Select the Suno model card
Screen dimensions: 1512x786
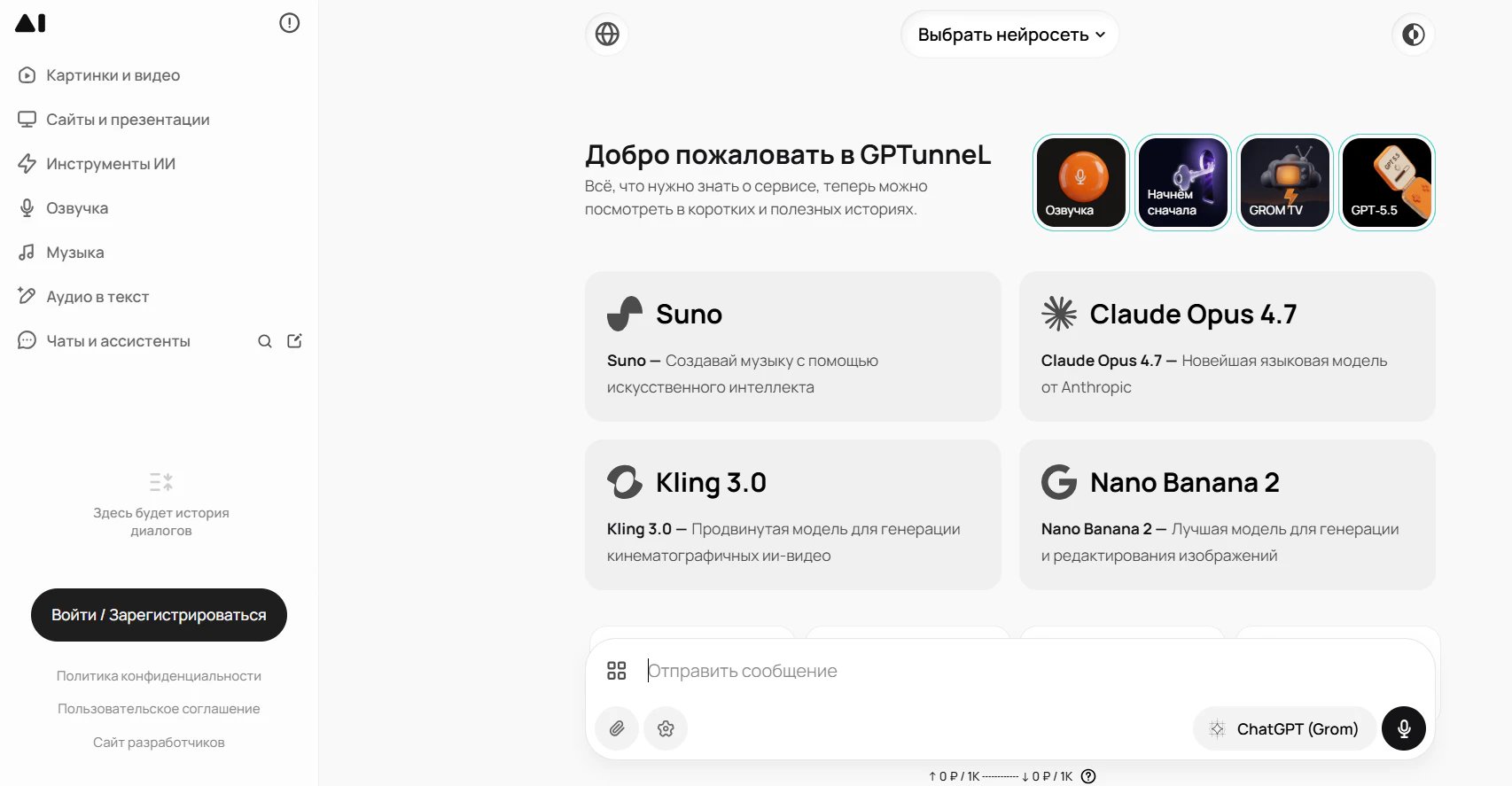(793, 346)
